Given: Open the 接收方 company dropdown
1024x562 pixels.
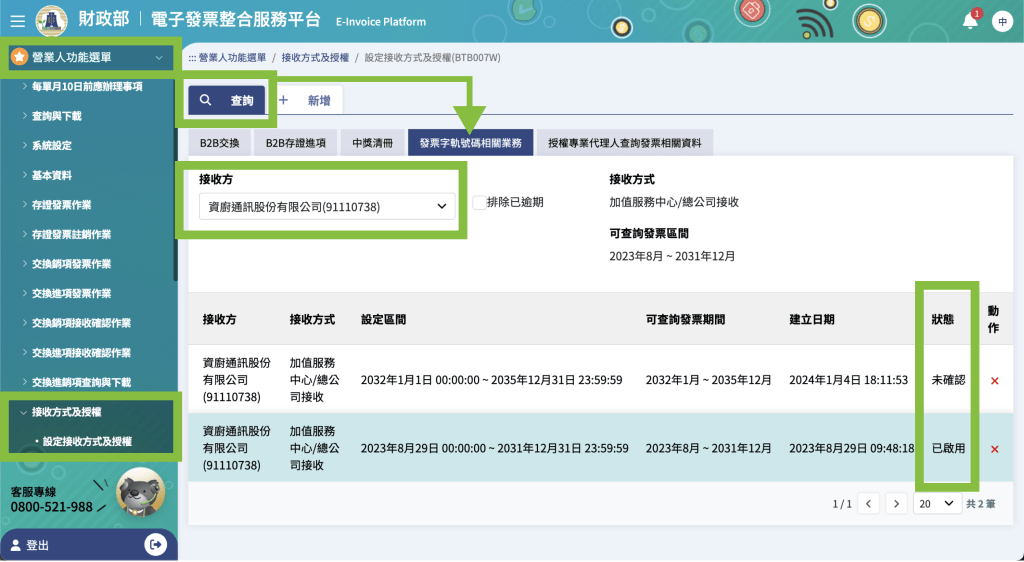Looking at the screenshot, I should [x=324, y=207].
